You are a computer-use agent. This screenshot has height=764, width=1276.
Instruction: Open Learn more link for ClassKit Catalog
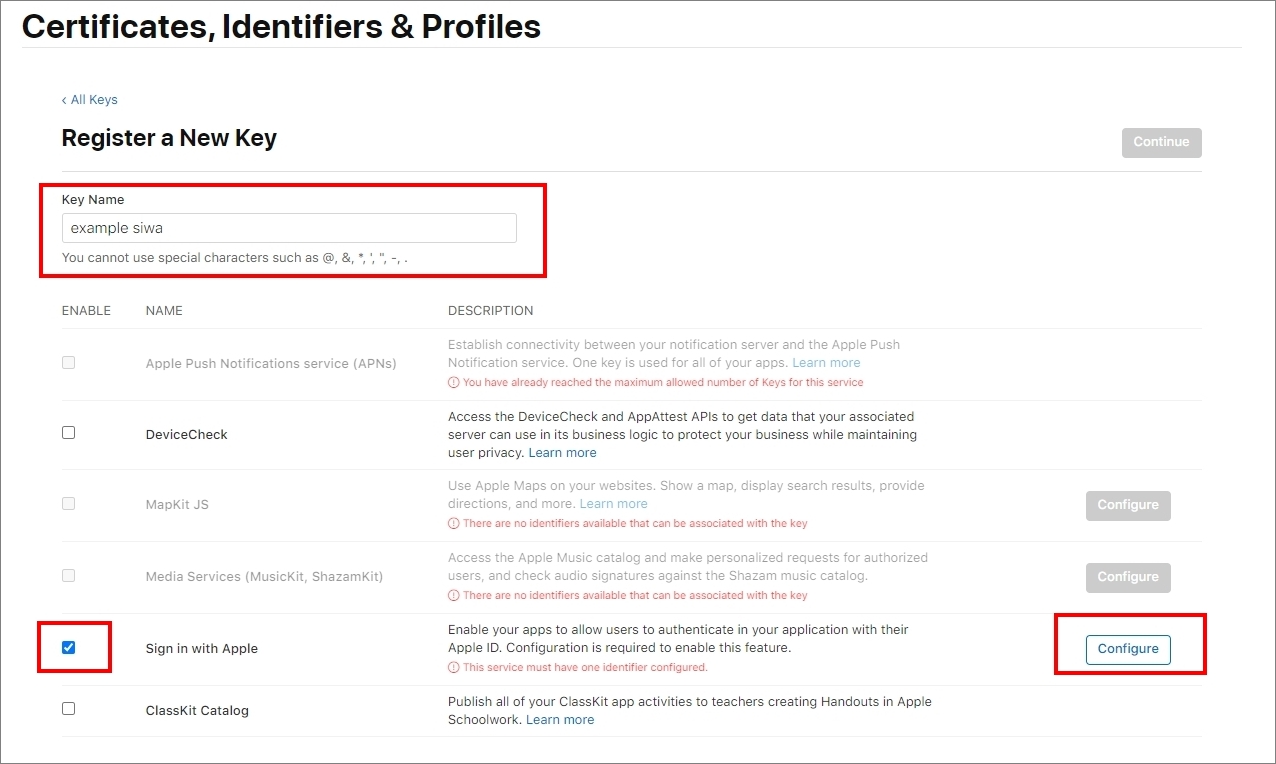point(560,720)
